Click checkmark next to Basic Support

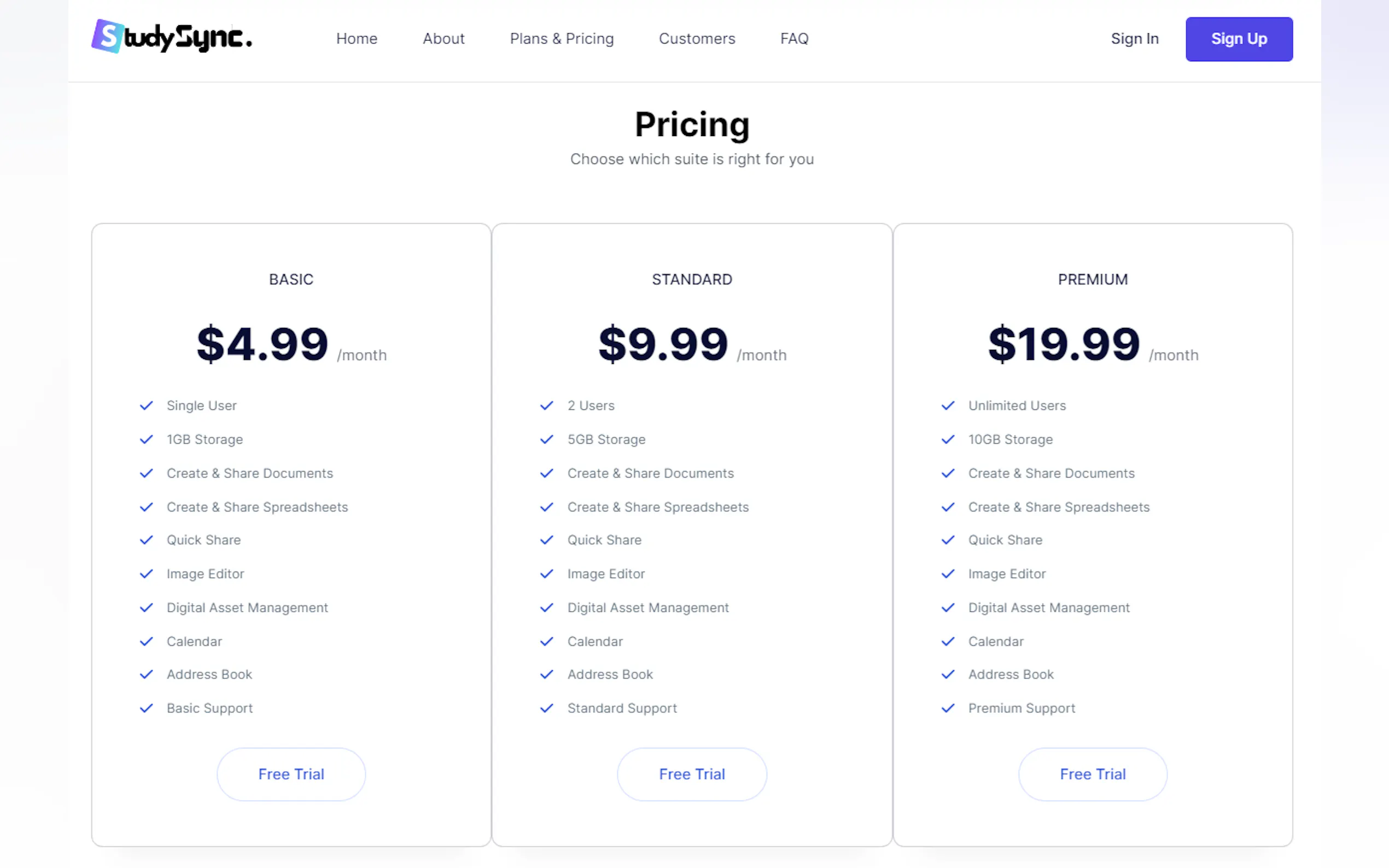[147, 708]
